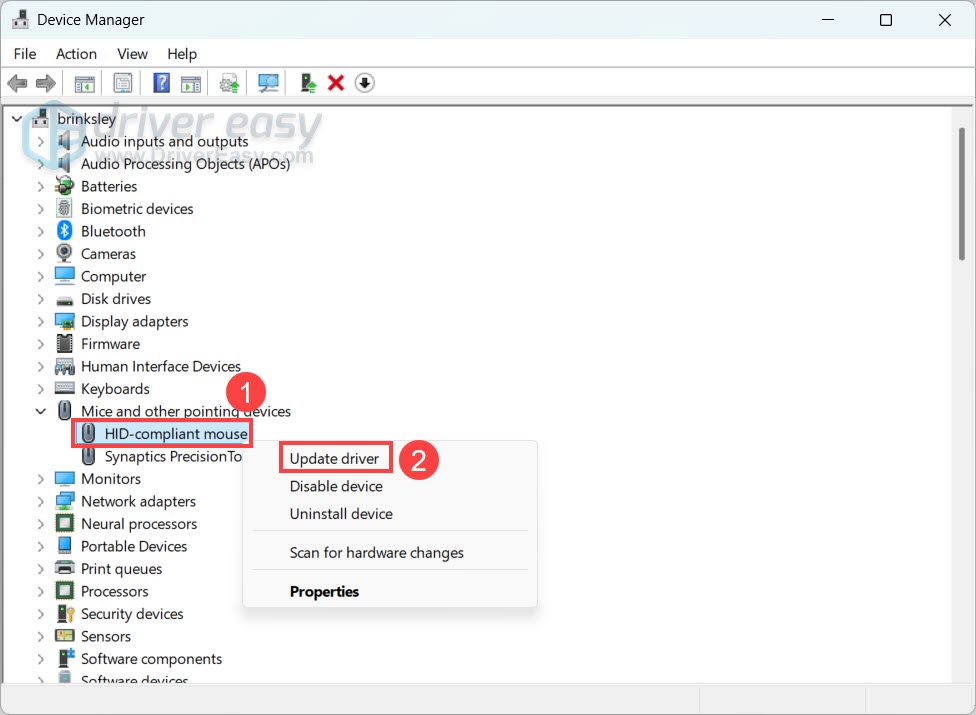Expand Audio inputs and outputs chevron
Viewport: 976px width, 715px height.
click(x=40, y=141)
